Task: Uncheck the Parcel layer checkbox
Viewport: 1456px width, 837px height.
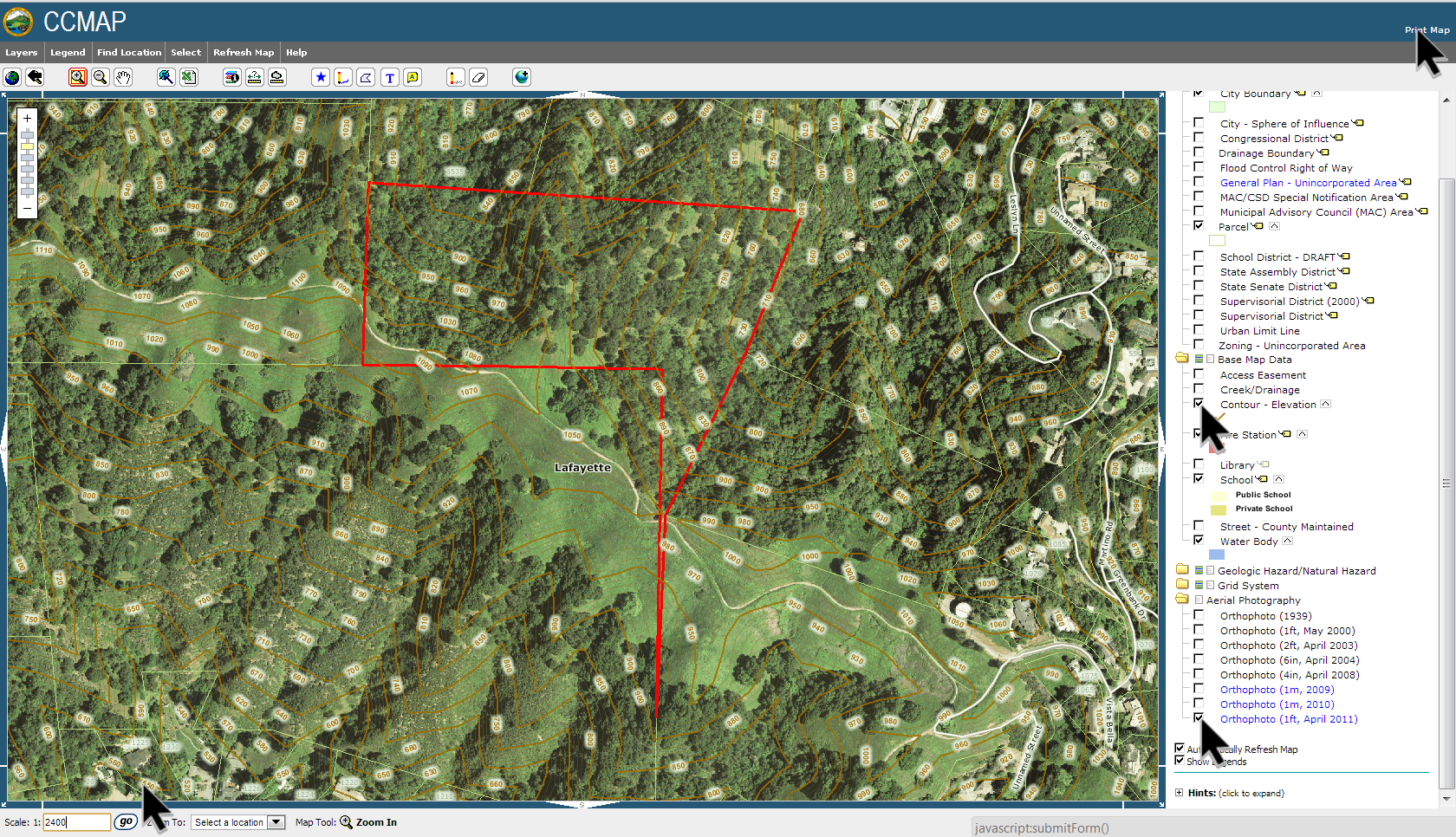Action: point(1199,225)
